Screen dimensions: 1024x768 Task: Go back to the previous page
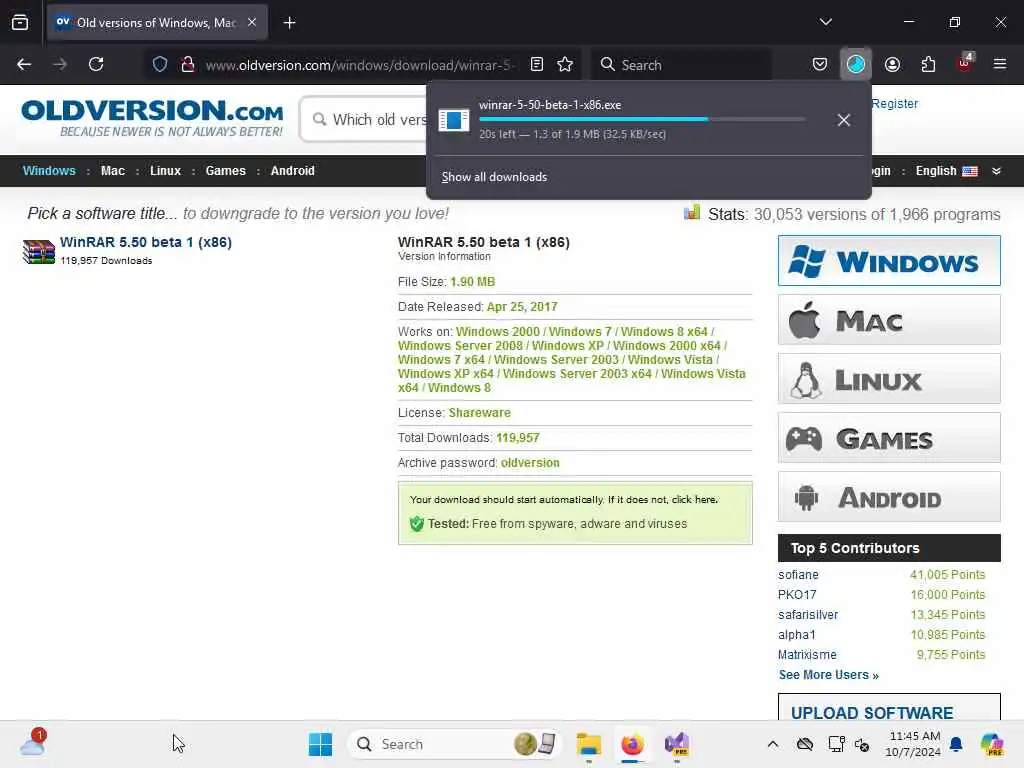24,64
